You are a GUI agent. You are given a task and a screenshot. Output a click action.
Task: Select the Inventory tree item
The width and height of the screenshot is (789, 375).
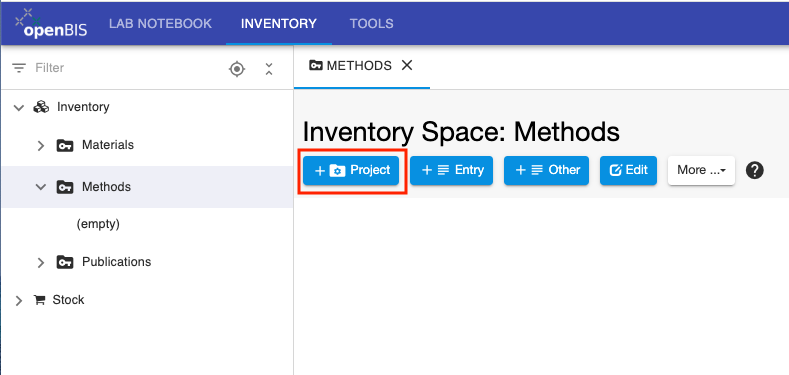coord(83,107)
